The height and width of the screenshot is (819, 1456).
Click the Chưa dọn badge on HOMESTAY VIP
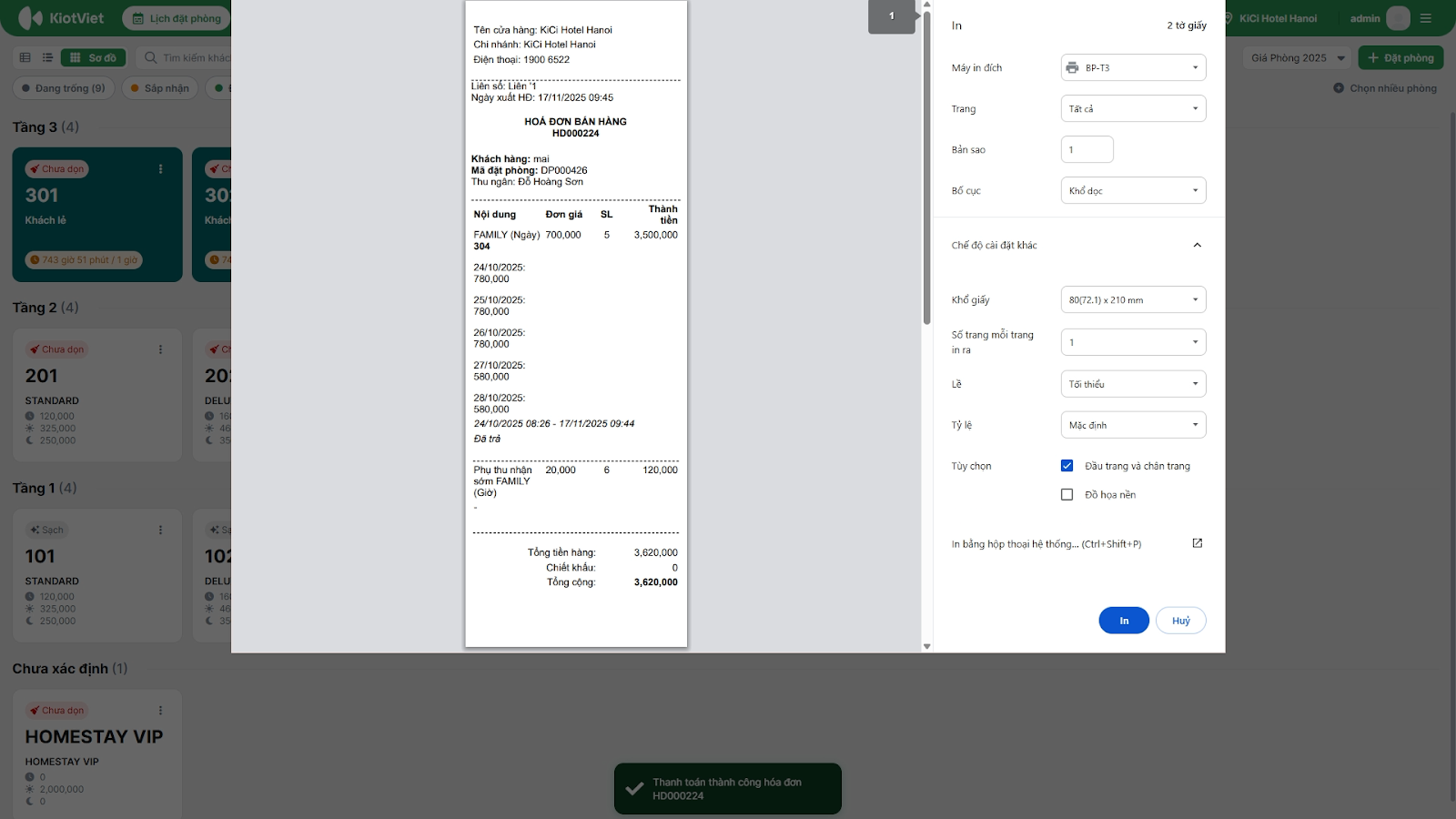[x=56, y=711]
